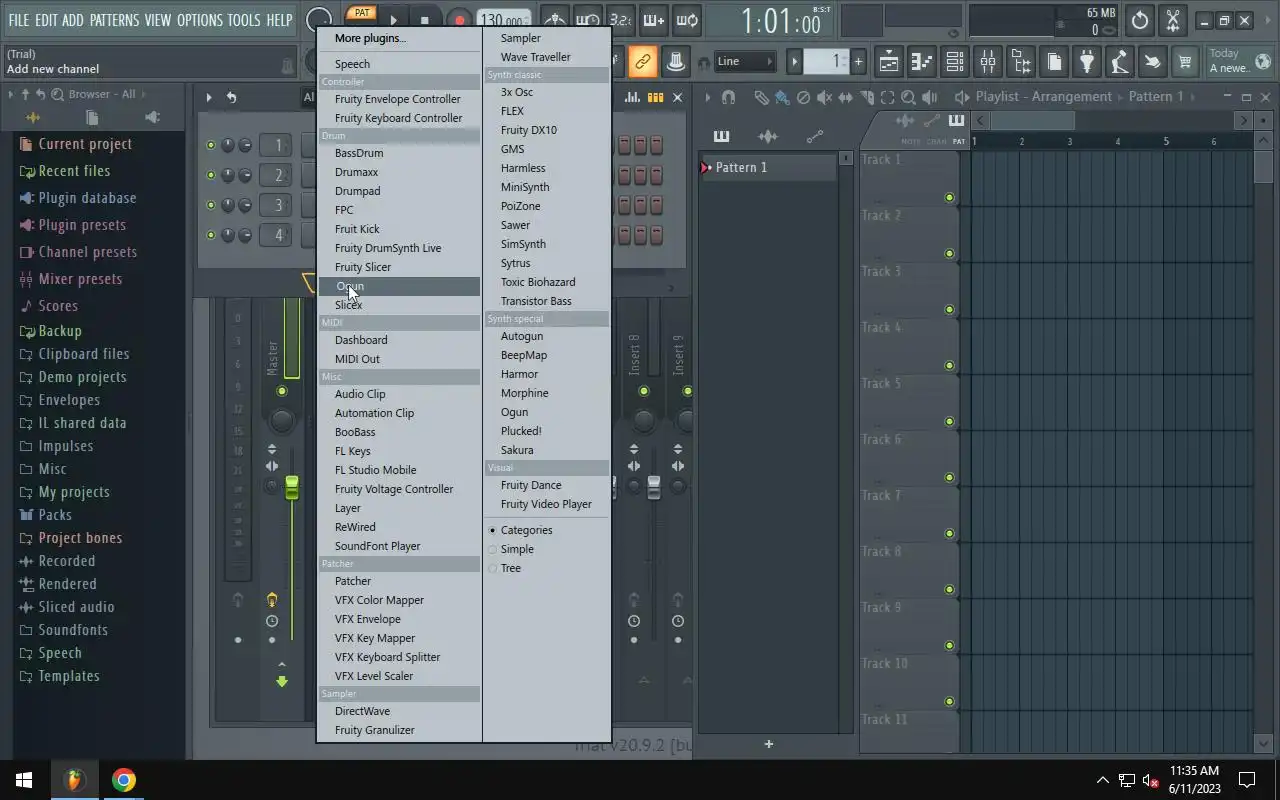
Task: Click the channel 2 button
Action: [x=278, y=175]
